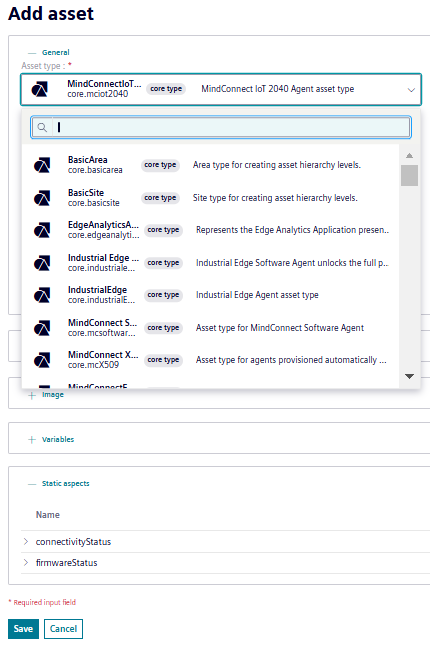Click the EdgeAnalytics asset type icon
The height and width of the screenshot is (645, 430).
tap(42, 230)
